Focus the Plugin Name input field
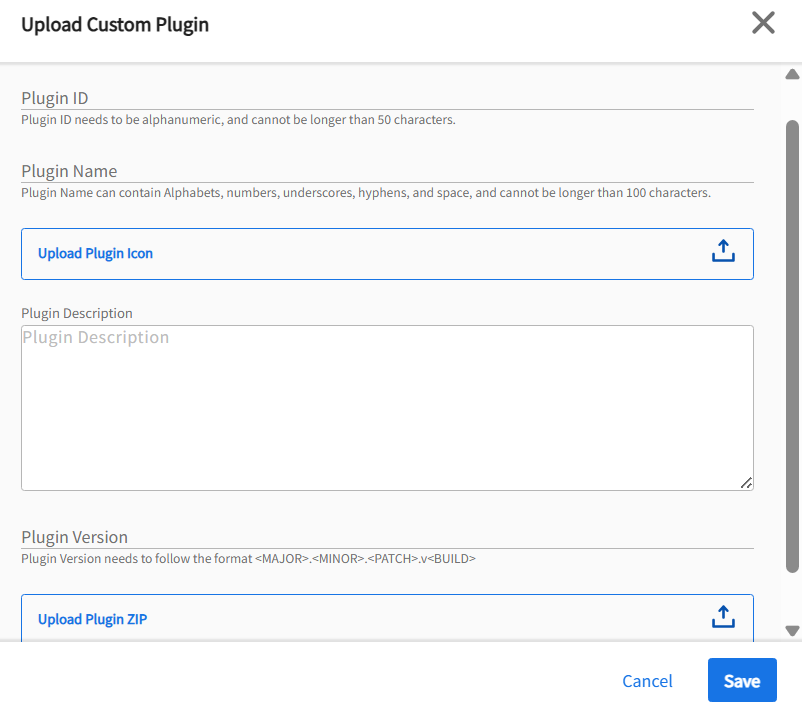The image size is (802, 717). (x=386, y=171)
